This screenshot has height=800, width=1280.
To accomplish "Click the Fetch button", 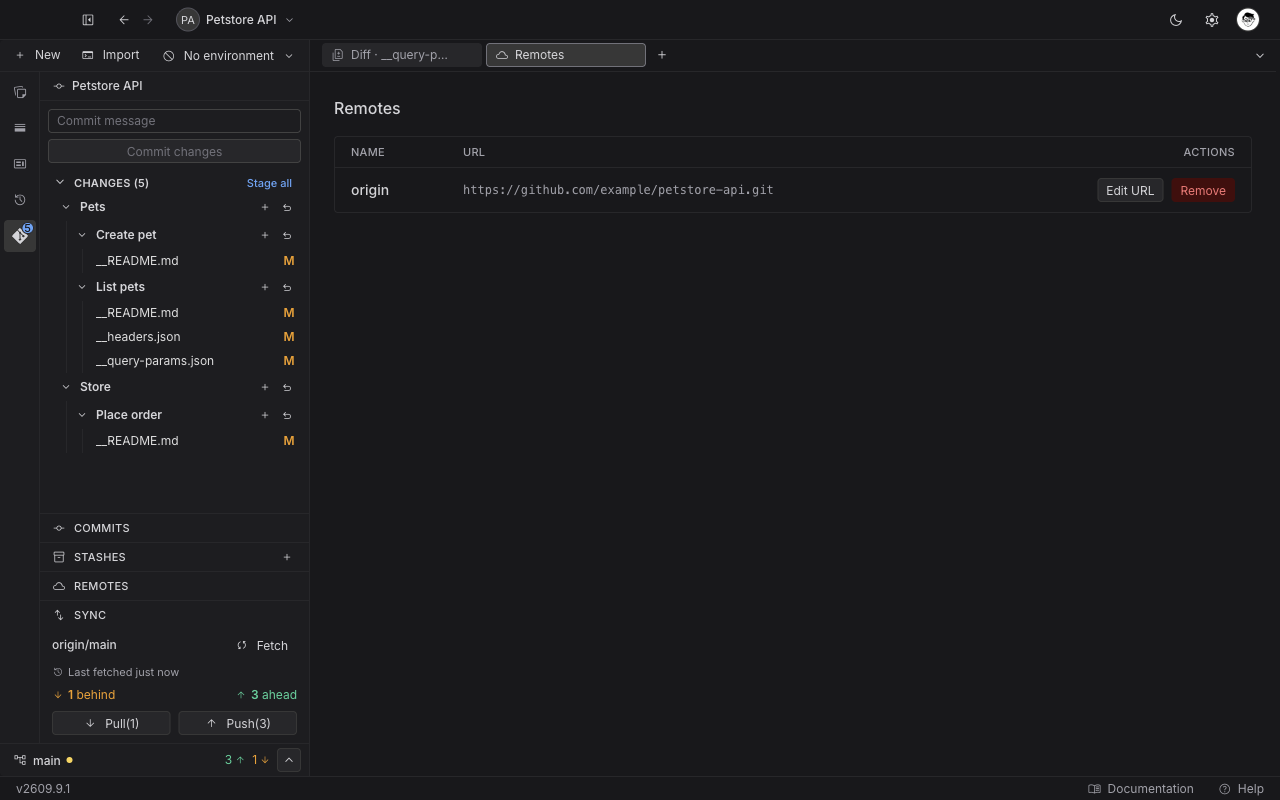I will pos(263,646).
